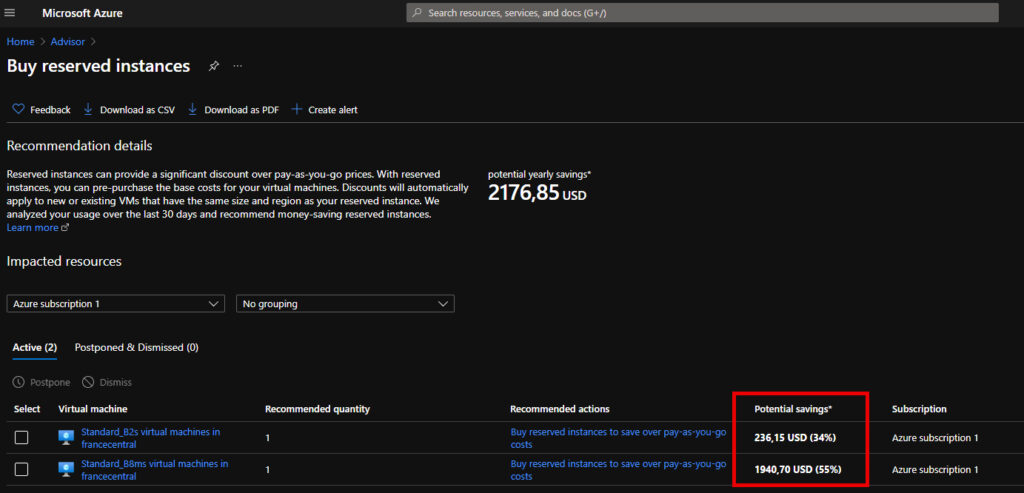
Task: Click the Microsoft Azure logo text
Action: pos(82,13)
